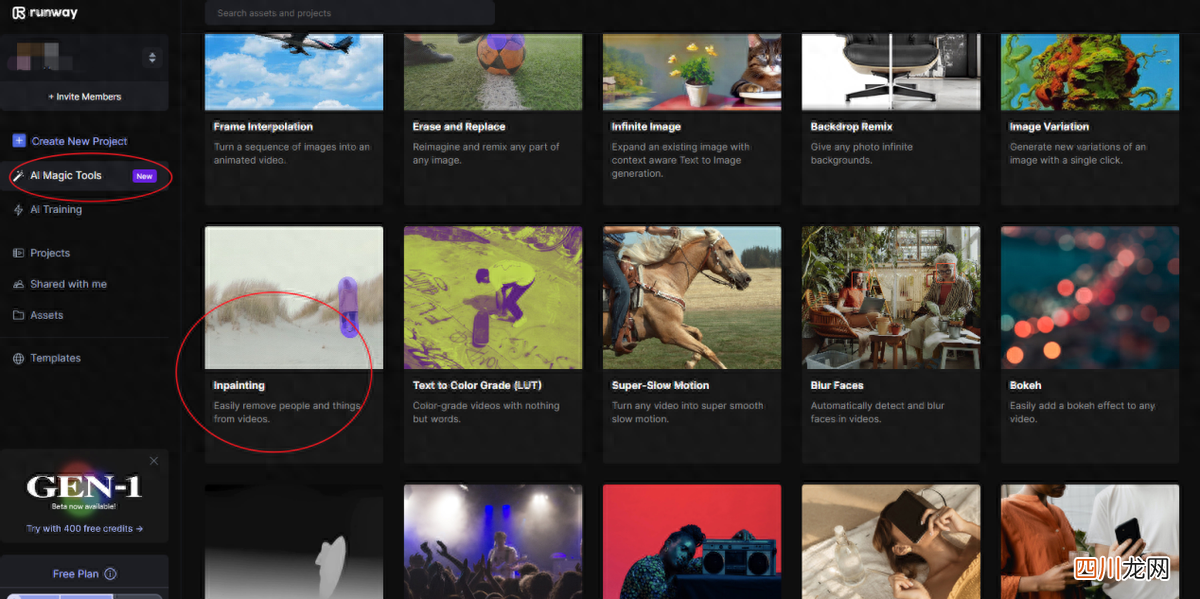Click the Search assets and projects field

point(350,13)
